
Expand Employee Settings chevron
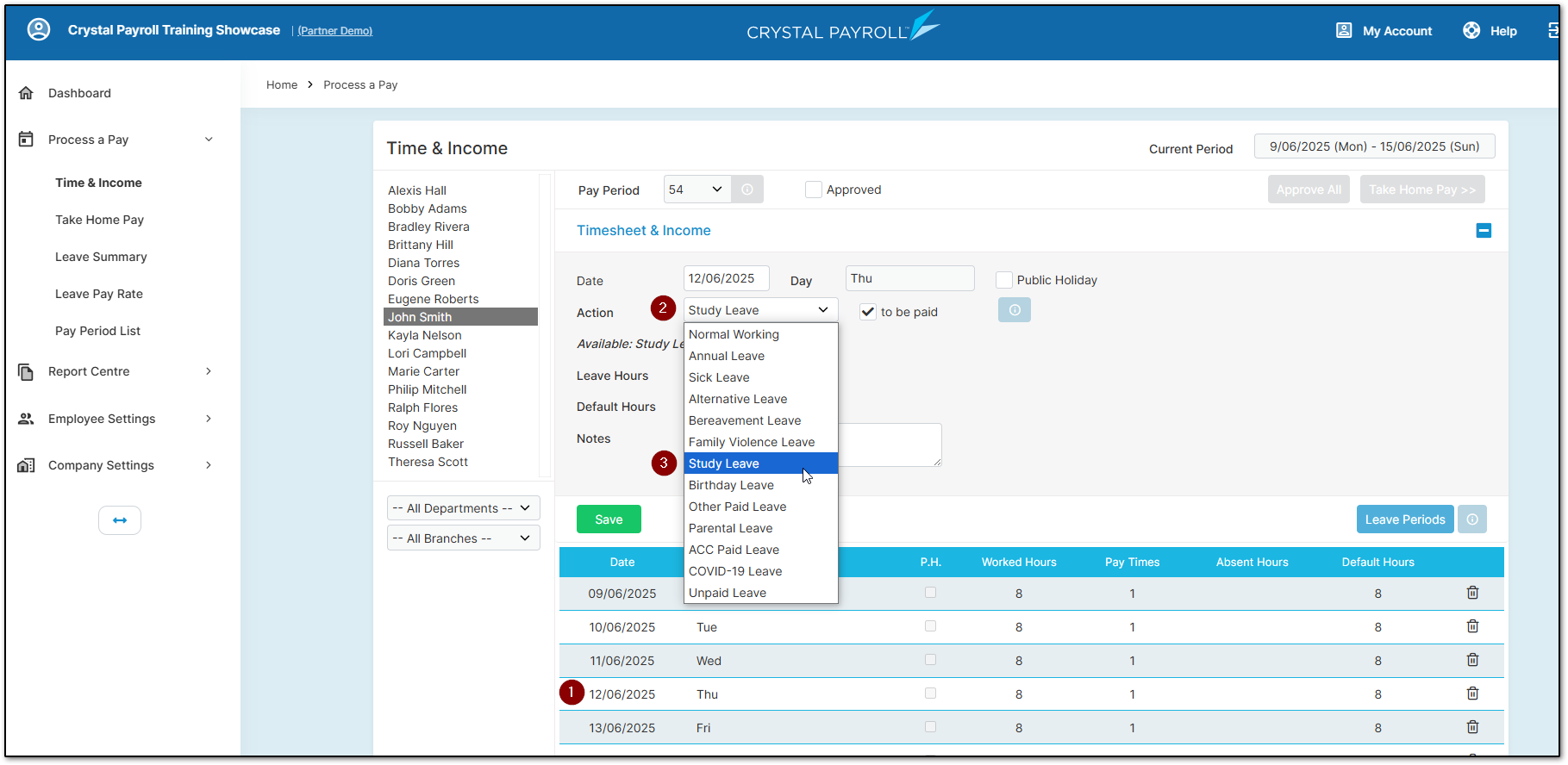[x=209, y=419]
